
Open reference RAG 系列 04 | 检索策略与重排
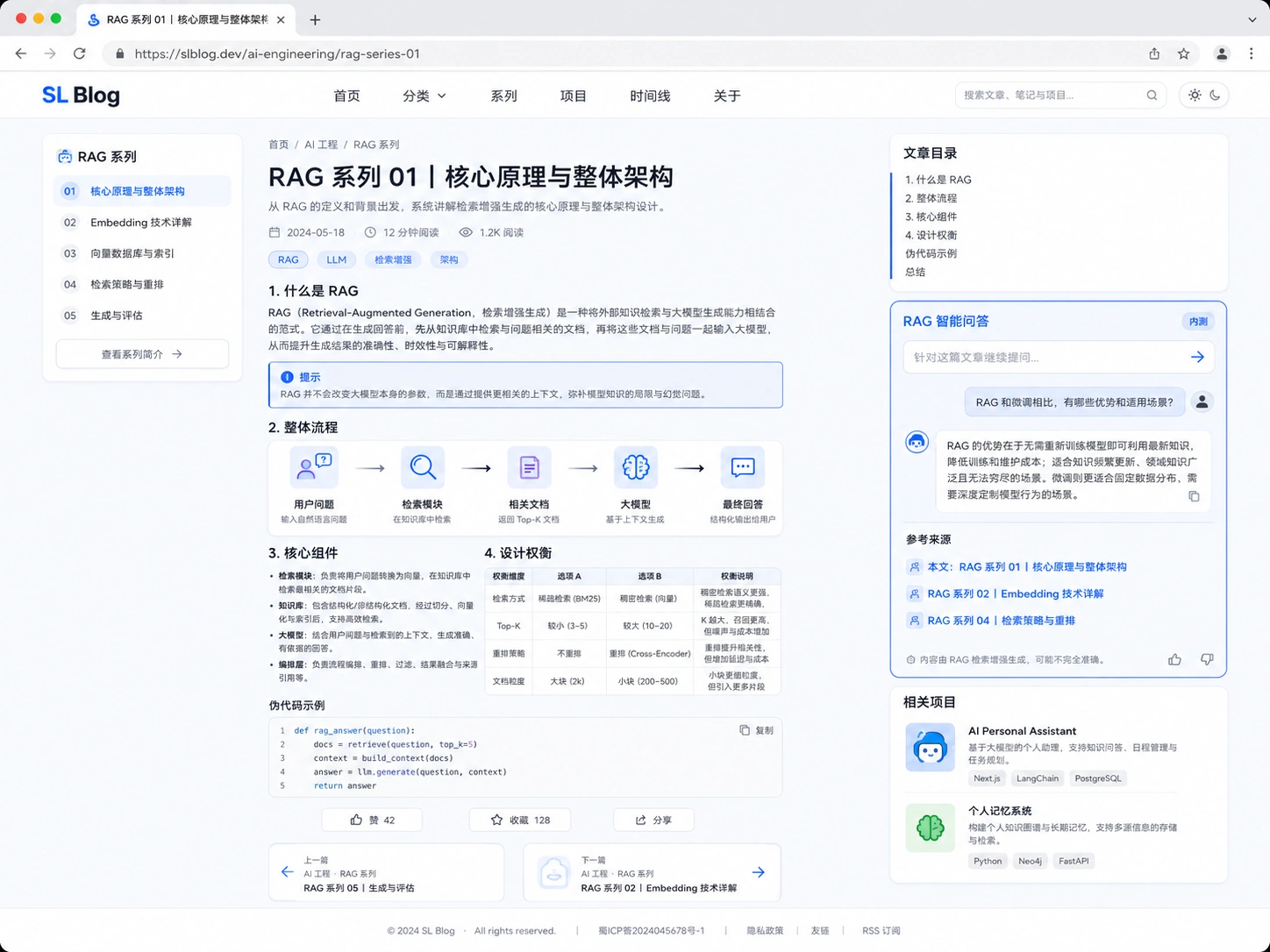[x=1001, y=621]
